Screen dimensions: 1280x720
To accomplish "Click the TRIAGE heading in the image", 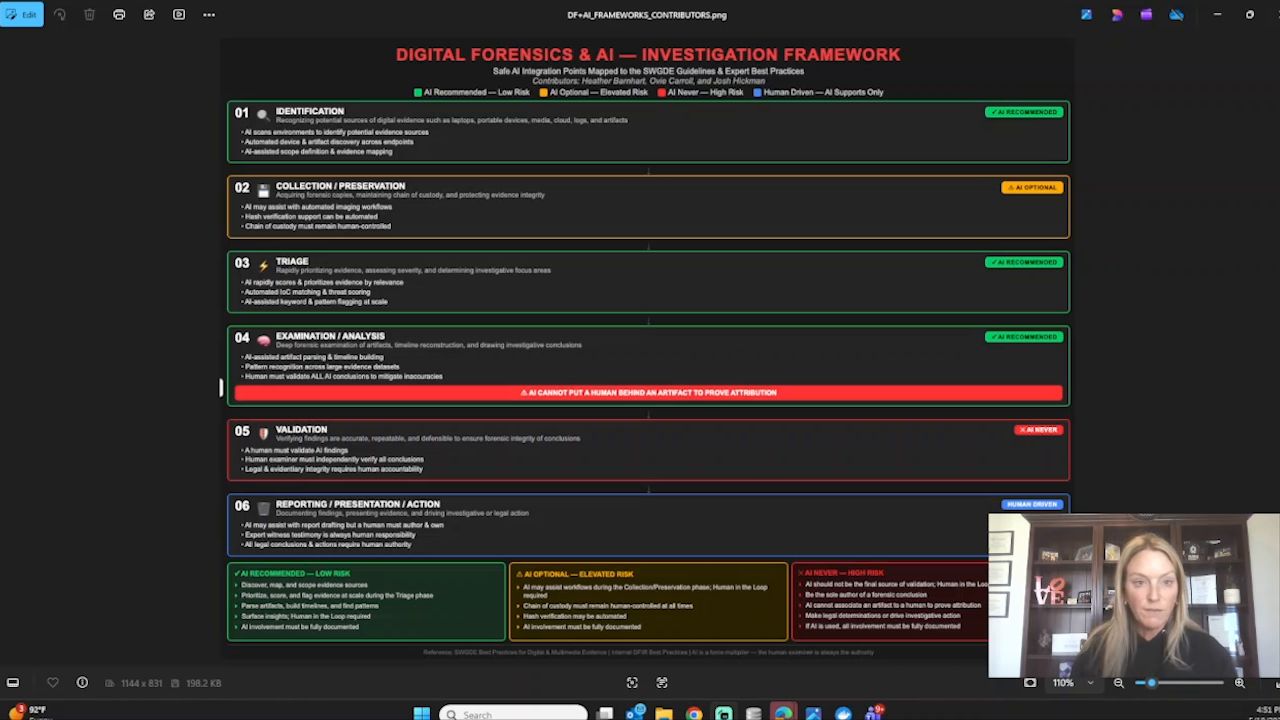I will click(292, 261).
